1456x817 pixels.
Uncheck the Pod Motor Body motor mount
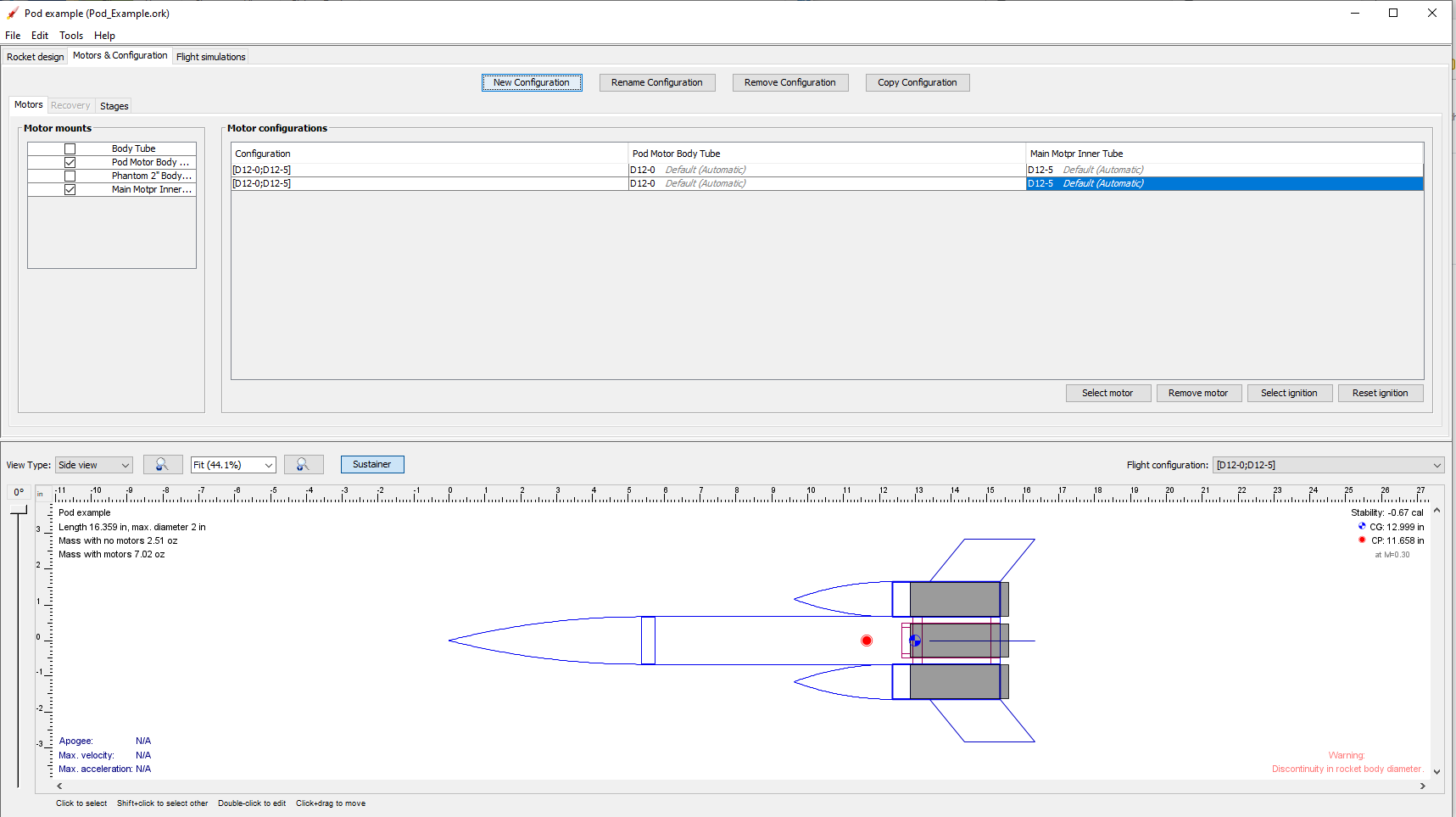70,161
